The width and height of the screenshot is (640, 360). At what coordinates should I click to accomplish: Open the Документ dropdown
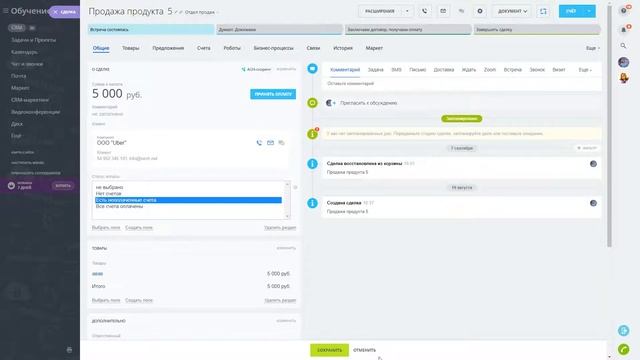(x=512, y=11)
